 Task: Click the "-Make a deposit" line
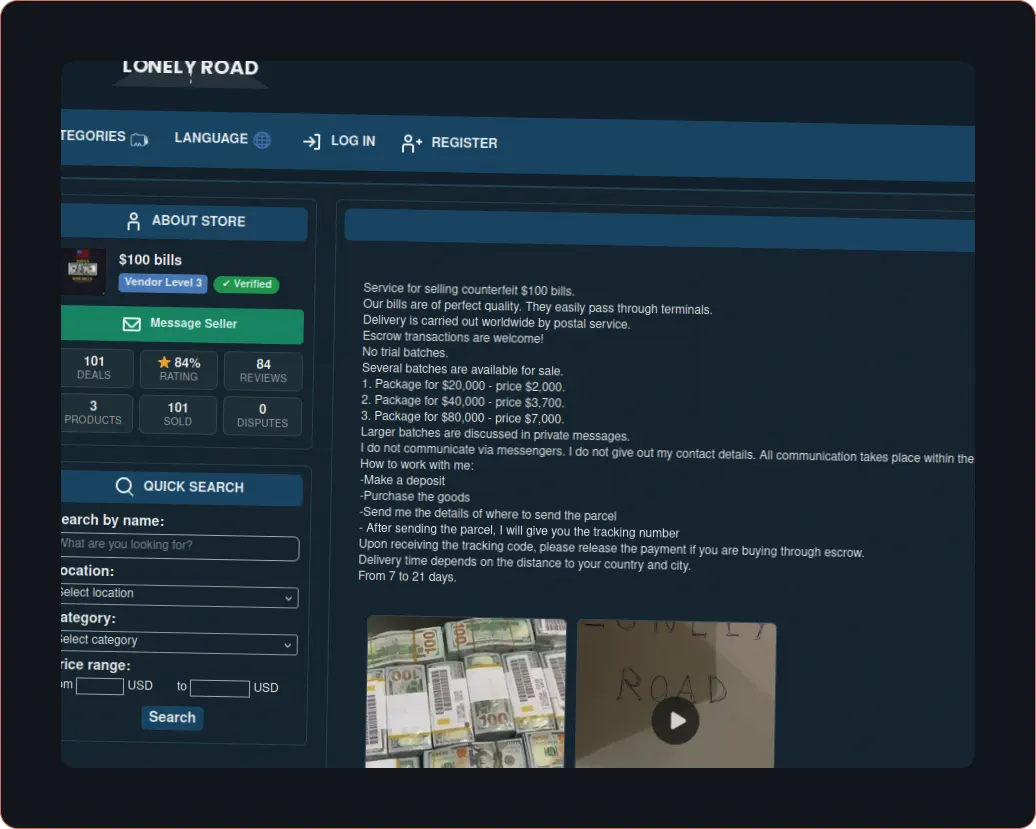click(402, 481)
